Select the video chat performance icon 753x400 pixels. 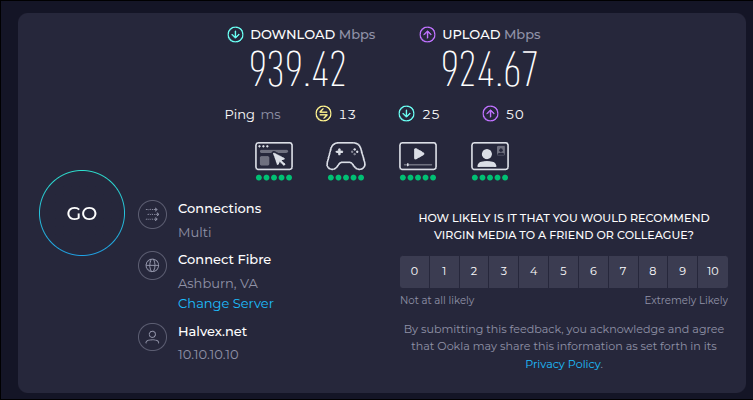point(490,156)
